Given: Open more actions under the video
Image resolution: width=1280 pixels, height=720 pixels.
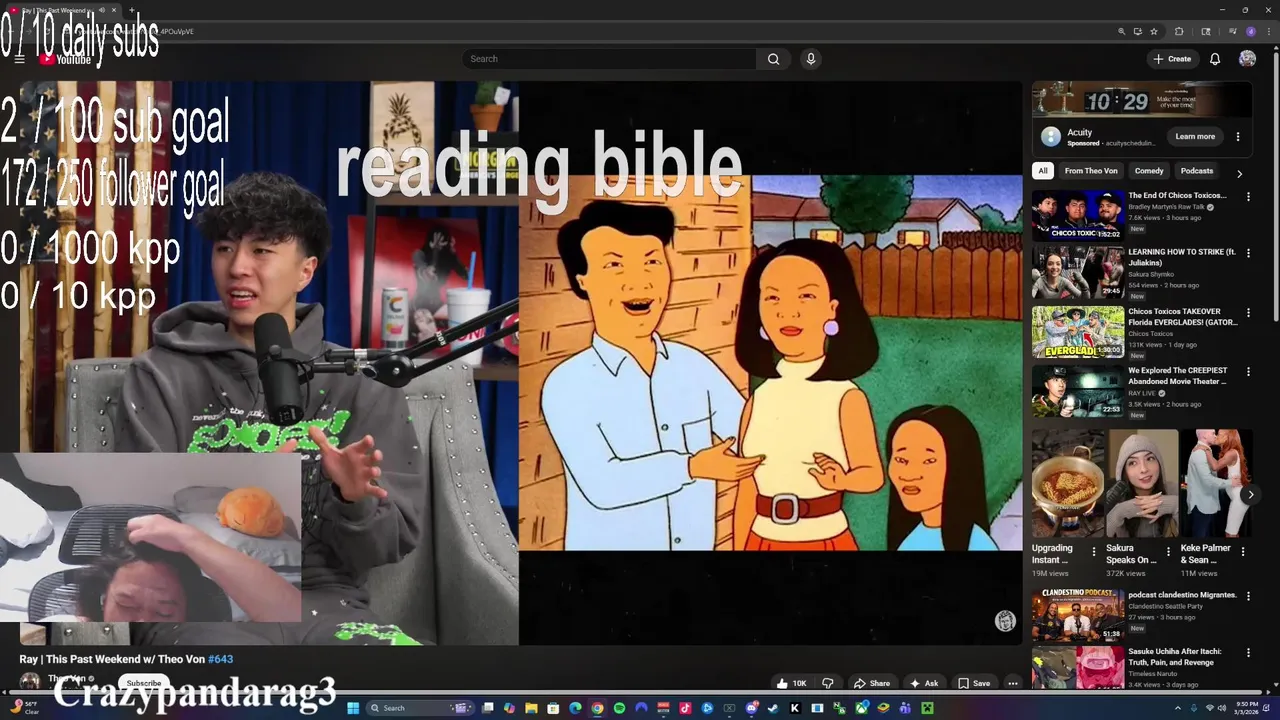Looking at the screenshot, I should pyautogui.click(x=1012, y=683).
